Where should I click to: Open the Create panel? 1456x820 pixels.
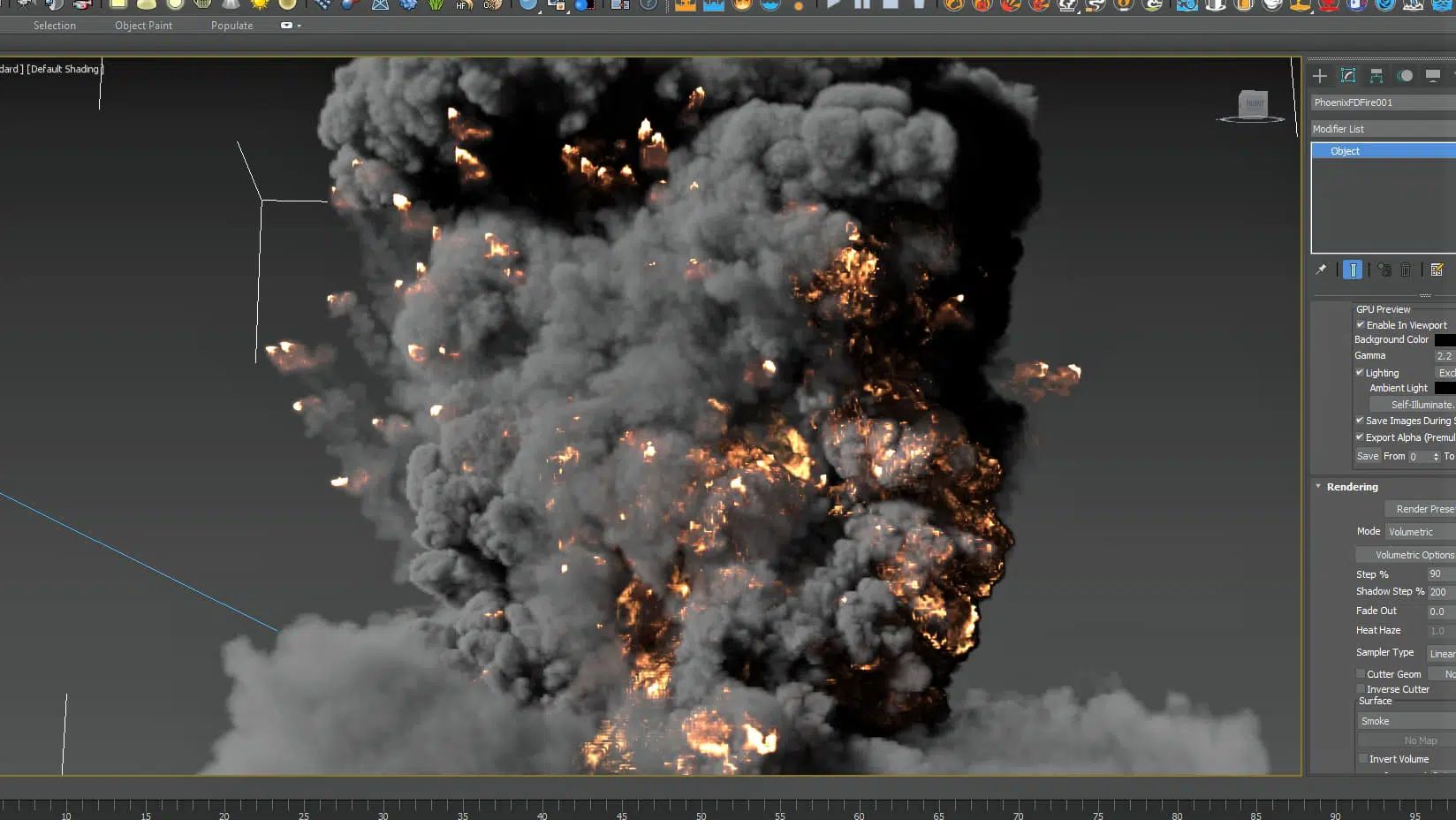pyautogui.click(x=1320, y=75)
